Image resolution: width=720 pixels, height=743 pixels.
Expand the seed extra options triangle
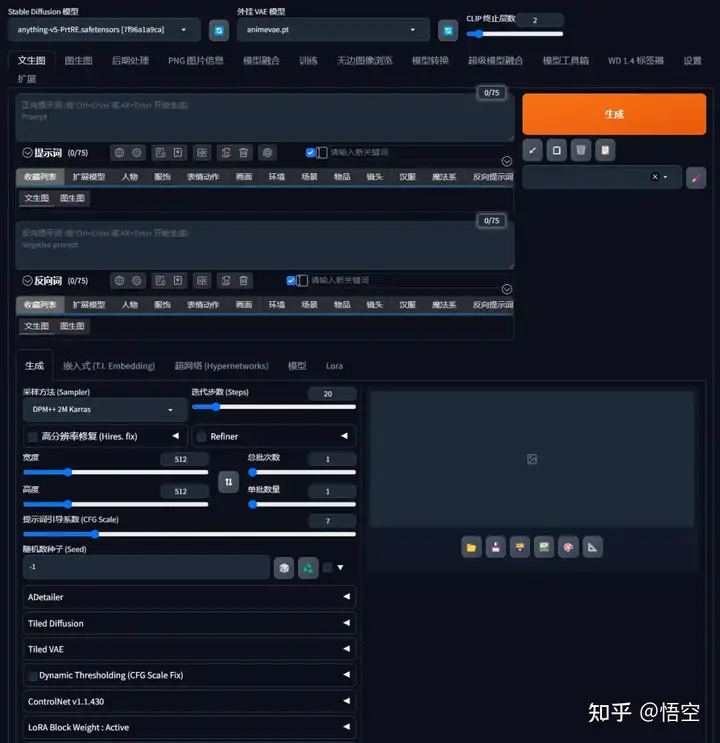(x=340, y=568)
